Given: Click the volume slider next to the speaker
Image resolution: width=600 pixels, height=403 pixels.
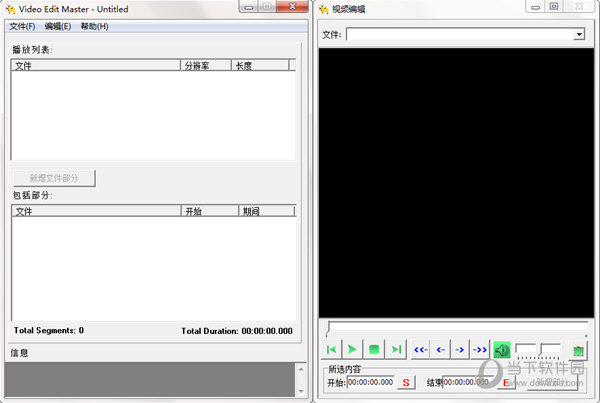Looking at the screenshot, I should [538, 350].
